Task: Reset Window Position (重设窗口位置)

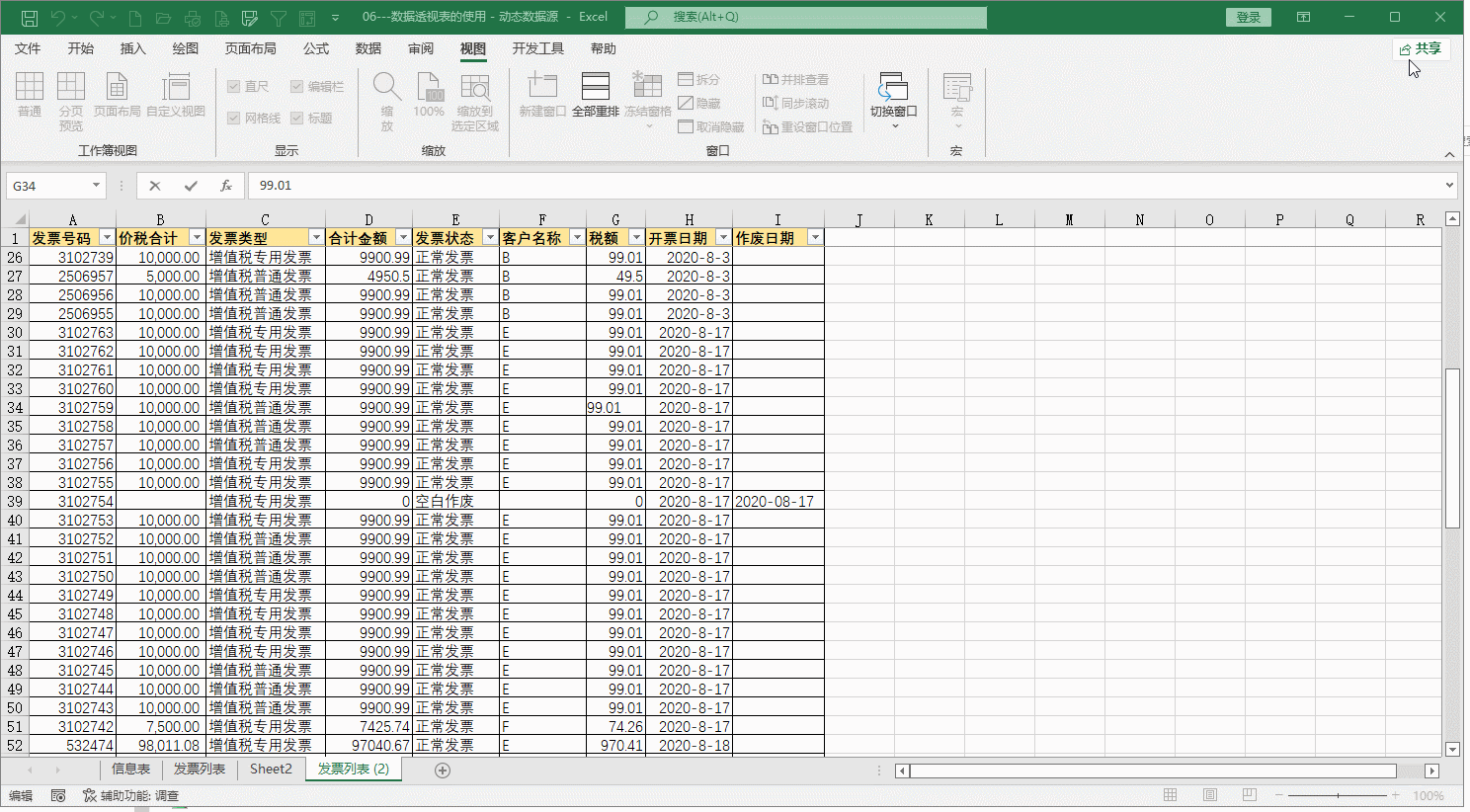Action: [808, 126]
